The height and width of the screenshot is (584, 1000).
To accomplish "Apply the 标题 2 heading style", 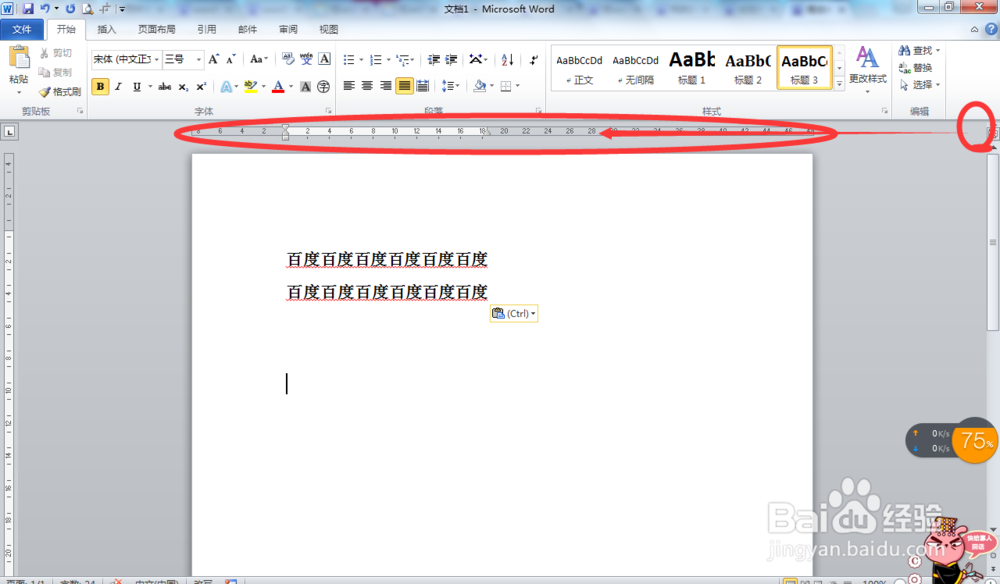I will 747,68.
